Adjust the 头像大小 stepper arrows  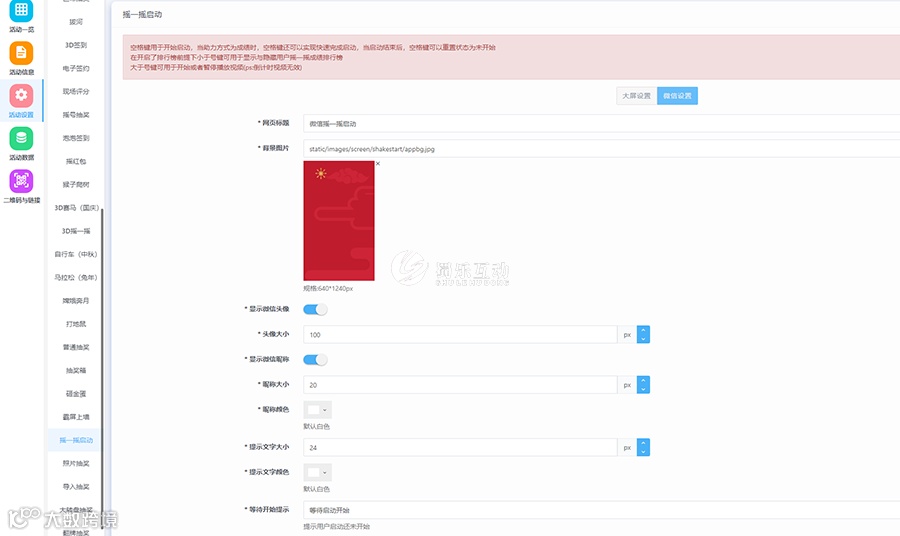pos(643,335)
